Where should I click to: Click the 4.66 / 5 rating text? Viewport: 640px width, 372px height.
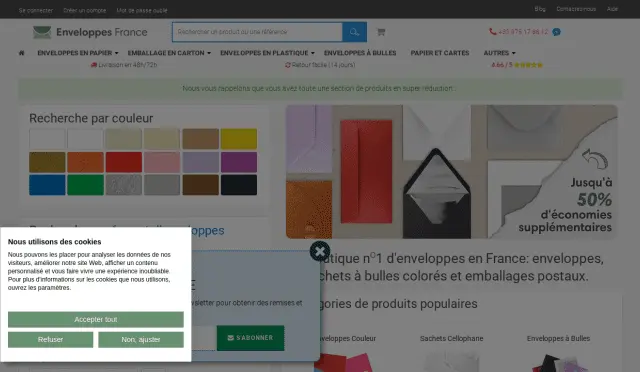pos(502,65)
